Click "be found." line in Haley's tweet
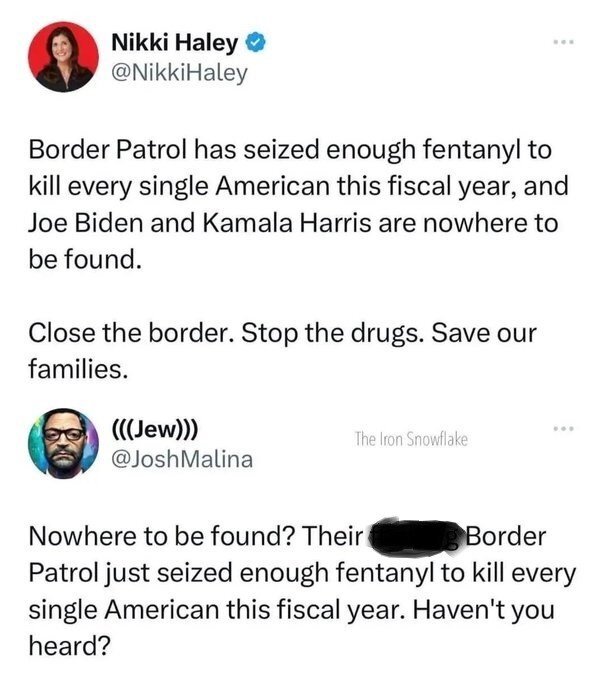 click(x=85, y=260)
